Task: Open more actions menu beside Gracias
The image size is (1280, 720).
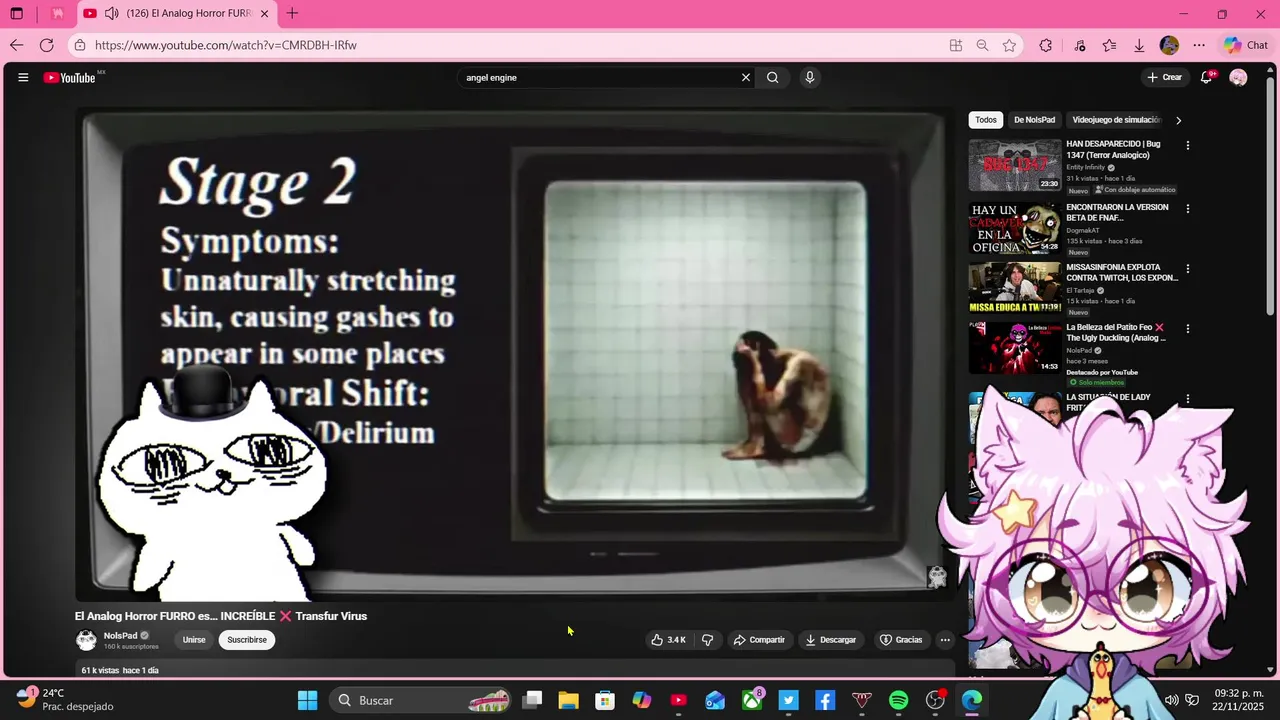Action: pyautogui.click(x=945, y=640)
